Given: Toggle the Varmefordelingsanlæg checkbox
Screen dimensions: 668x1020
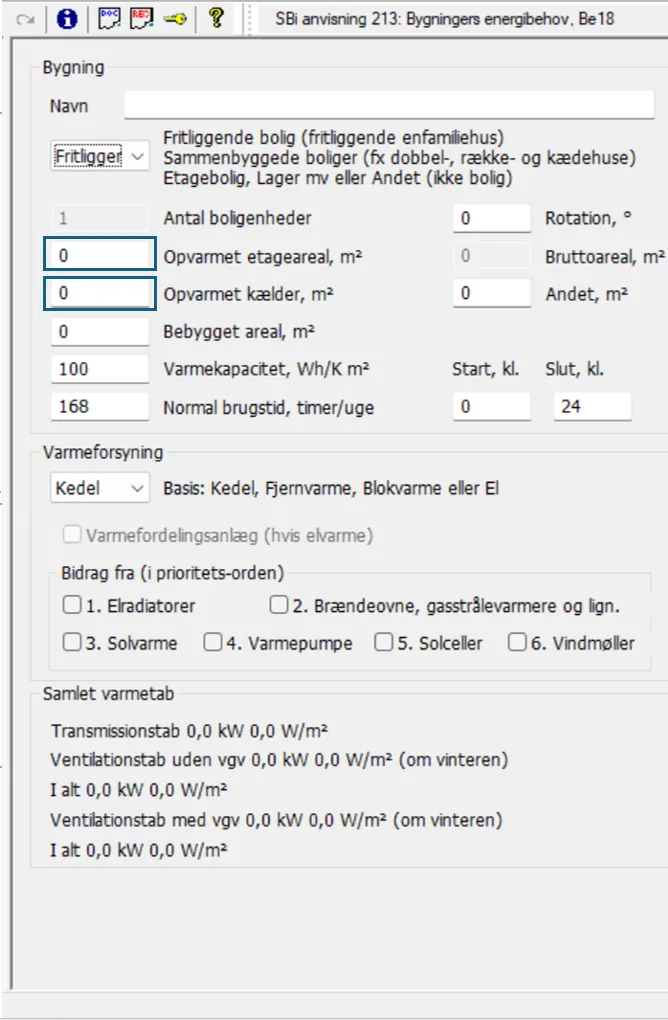Looking at the screenshot, I should pos(72,535).
